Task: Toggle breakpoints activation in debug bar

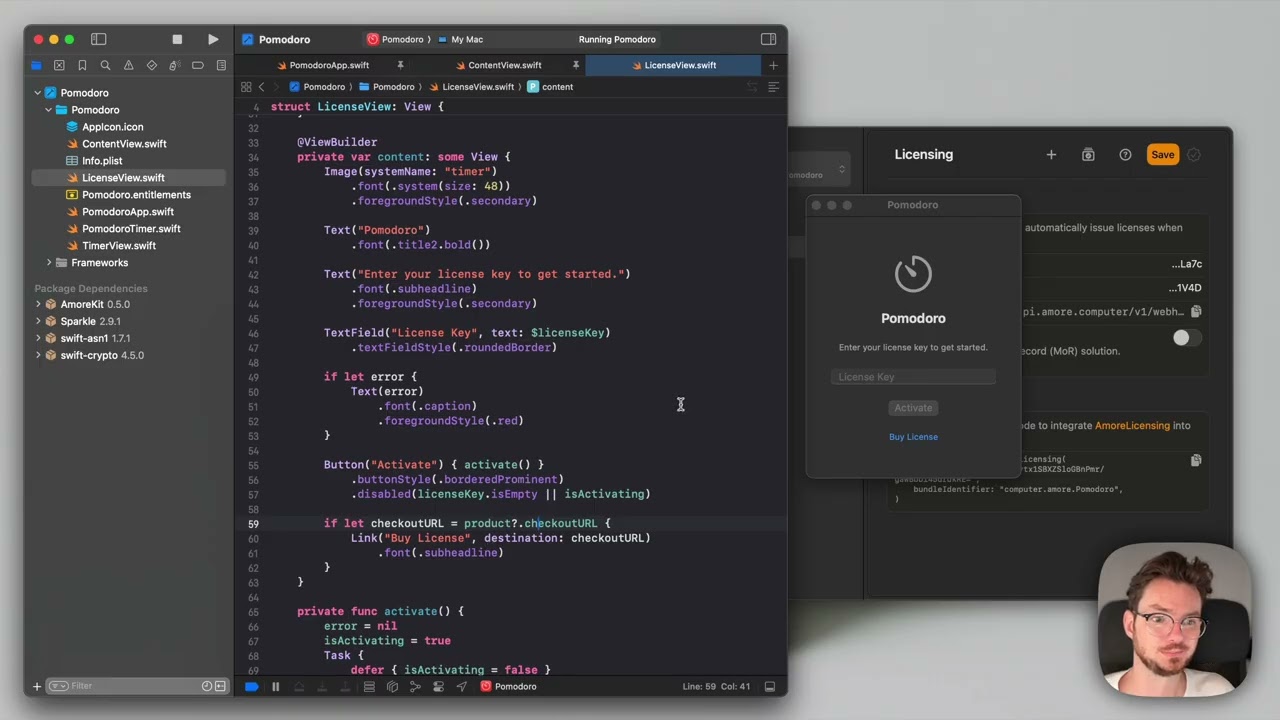Action: click(x=251, y=687)
